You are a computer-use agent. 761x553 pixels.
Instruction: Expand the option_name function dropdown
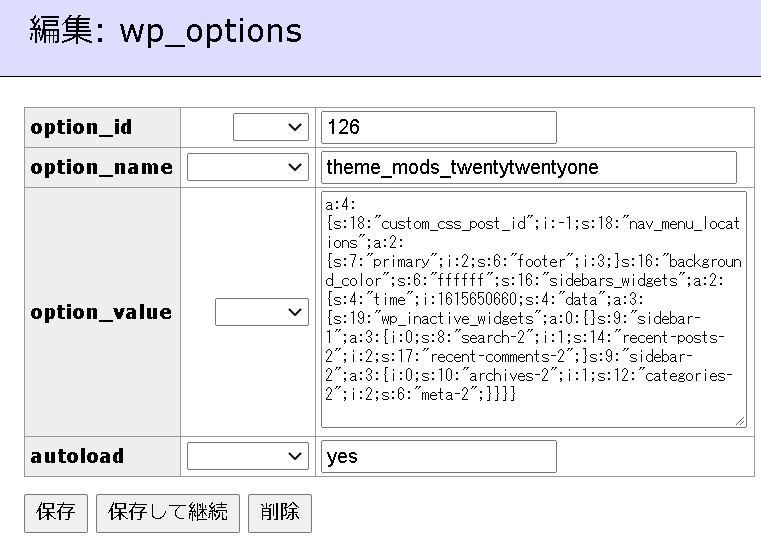click(247, 167)
